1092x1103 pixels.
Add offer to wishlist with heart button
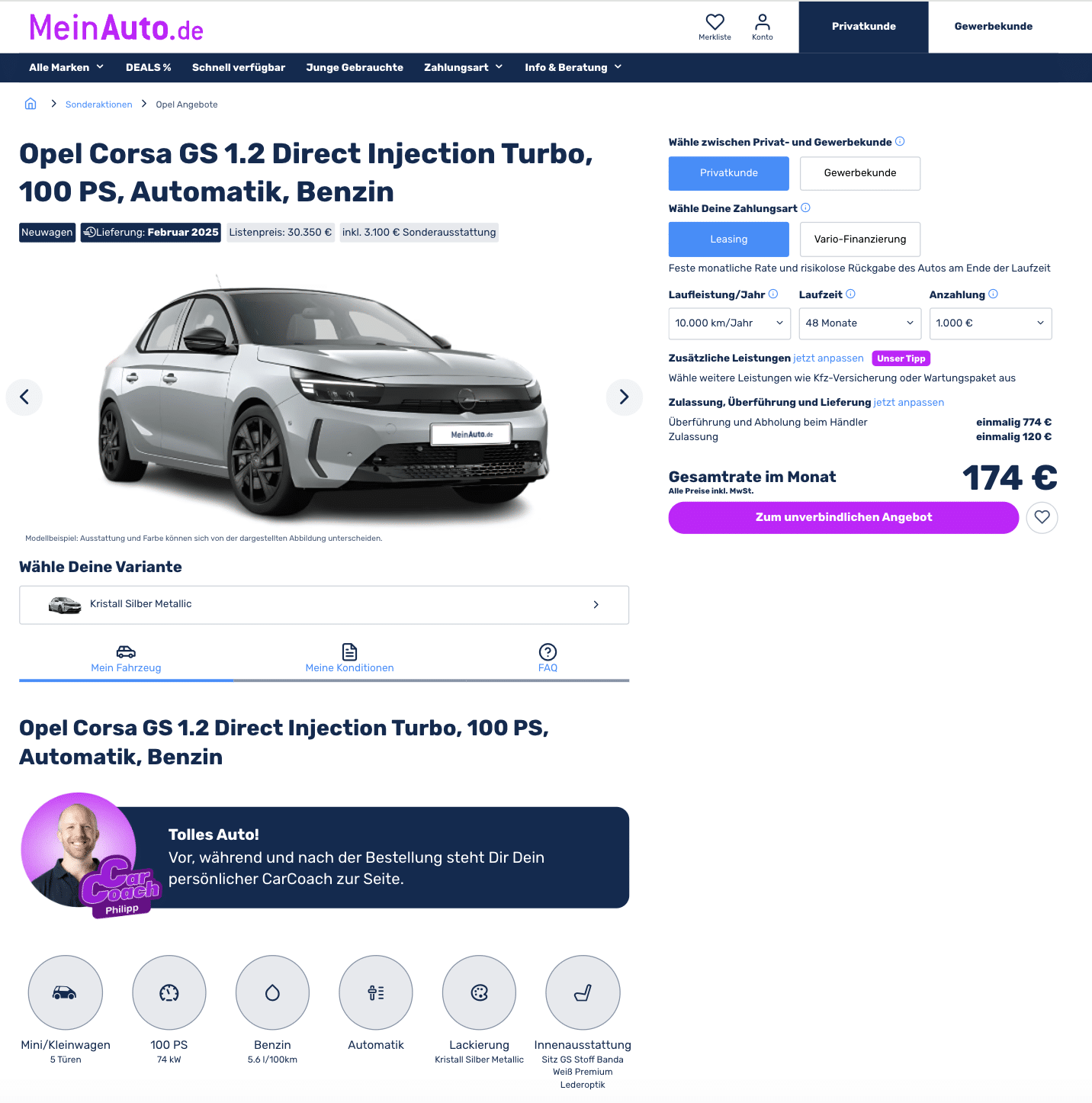(x=1042, y=517)
